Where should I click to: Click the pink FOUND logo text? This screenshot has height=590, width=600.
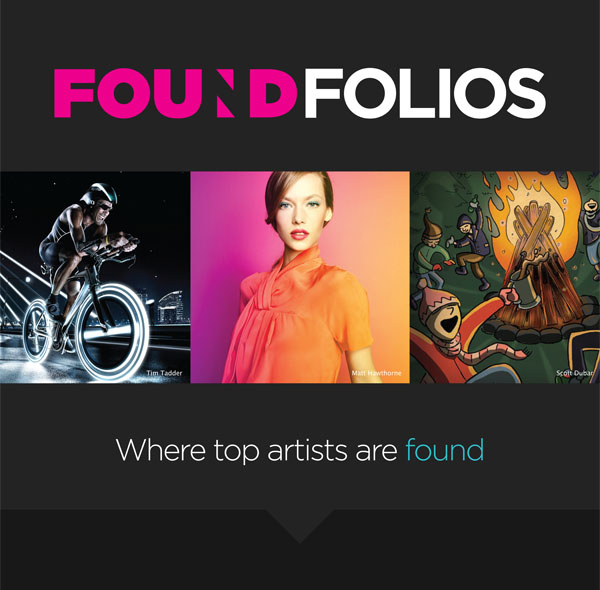[x=175, y=93]
